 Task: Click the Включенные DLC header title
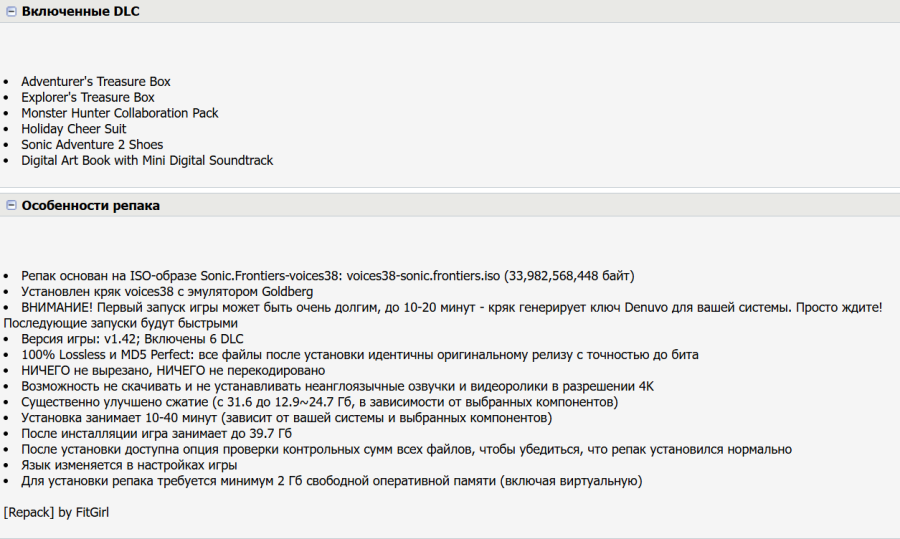pos(81,12)
